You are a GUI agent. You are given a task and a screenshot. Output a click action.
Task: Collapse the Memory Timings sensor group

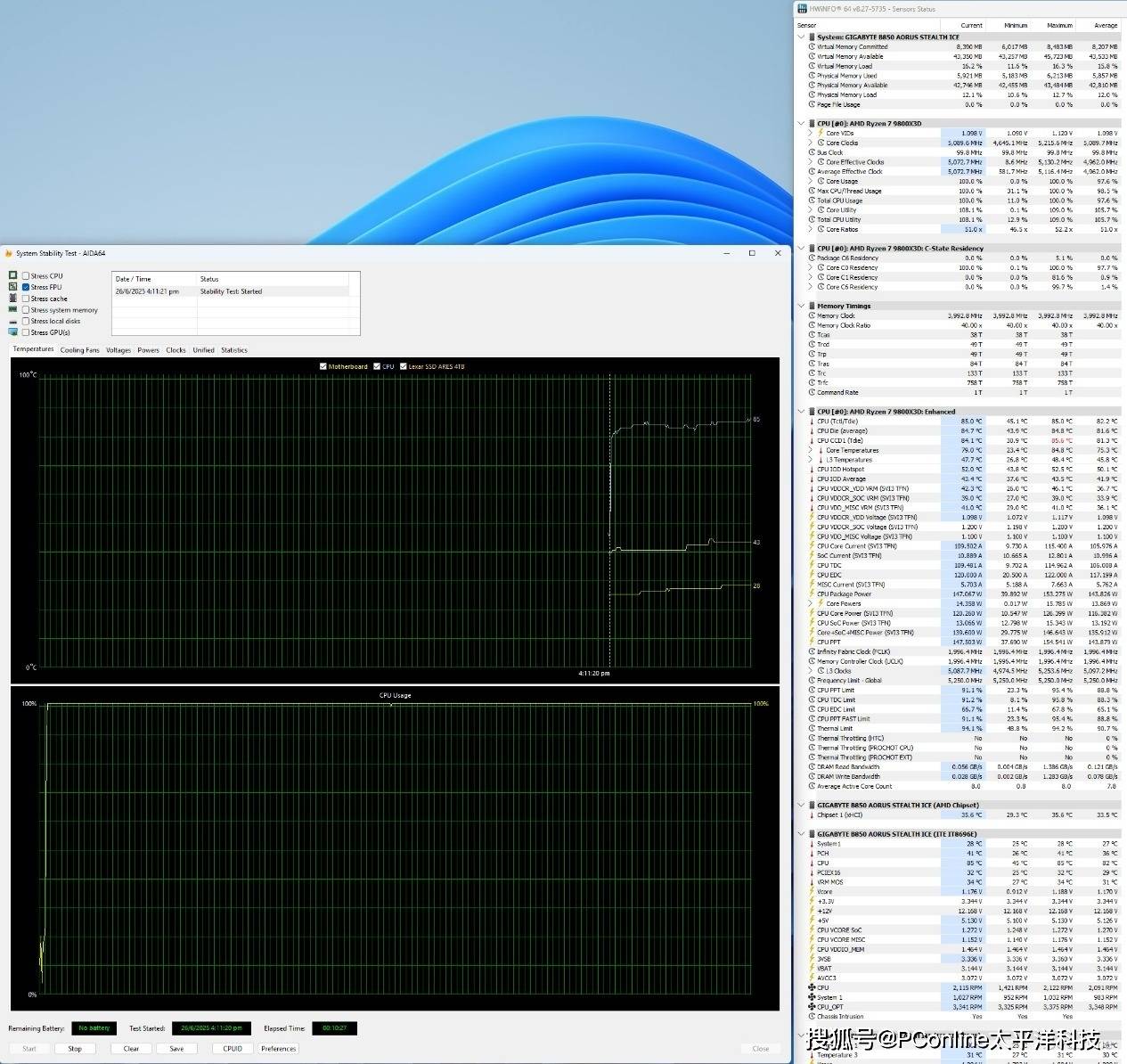click(x=801, y=306)
